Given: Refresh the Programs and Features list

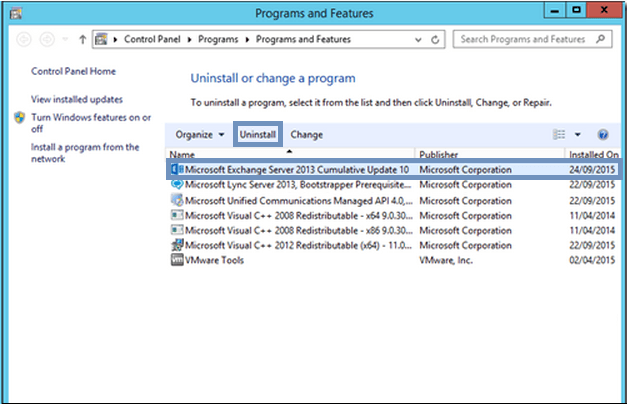Looking at the screenshot, I should (435, 40).
